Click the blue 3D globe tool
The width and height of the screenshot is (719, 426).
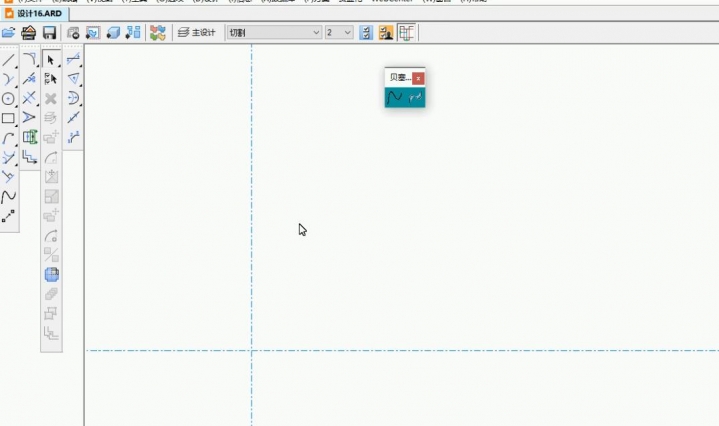51,274
